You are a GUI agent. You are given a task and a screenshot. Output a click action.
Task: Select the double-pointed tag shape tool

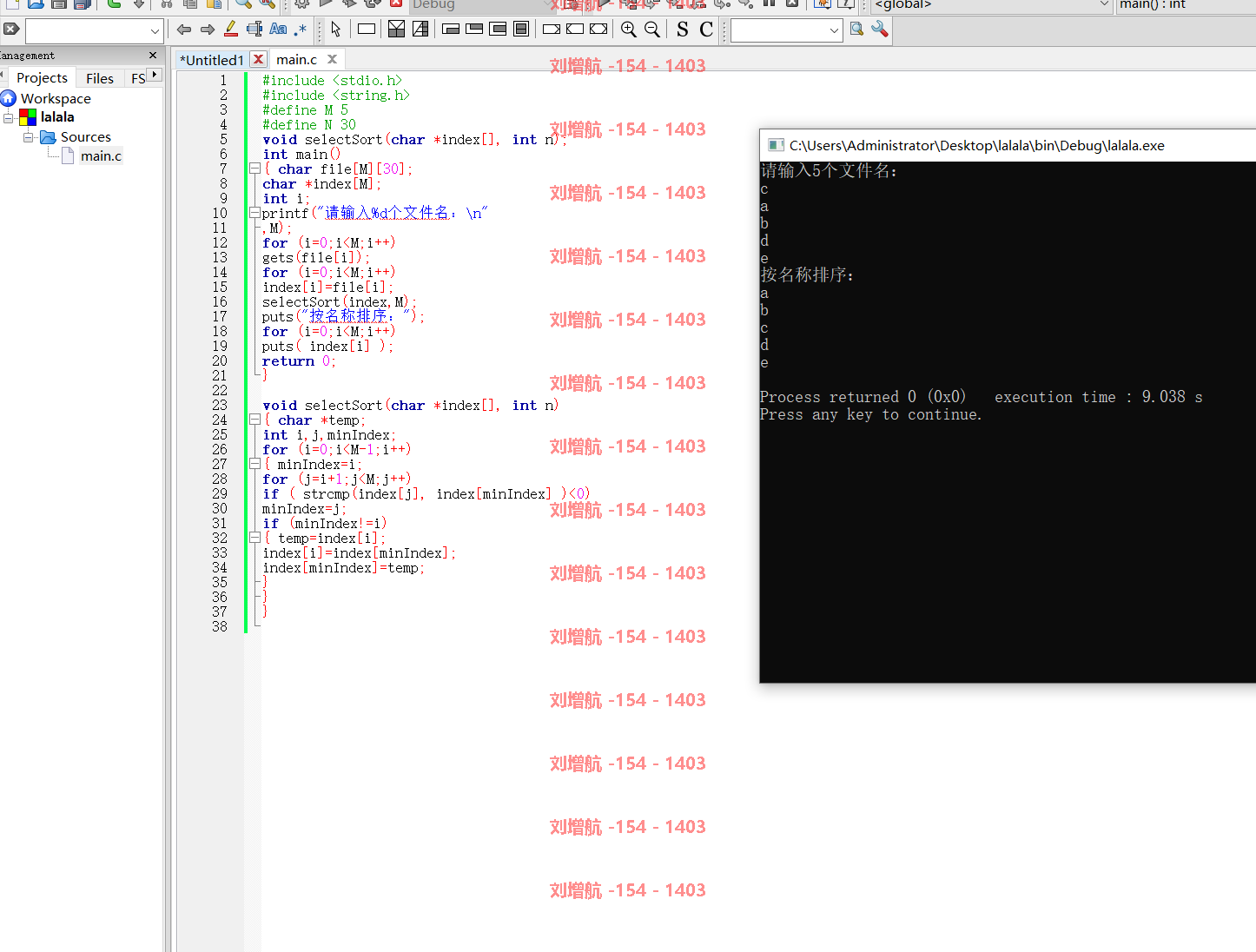click(598, 30)
